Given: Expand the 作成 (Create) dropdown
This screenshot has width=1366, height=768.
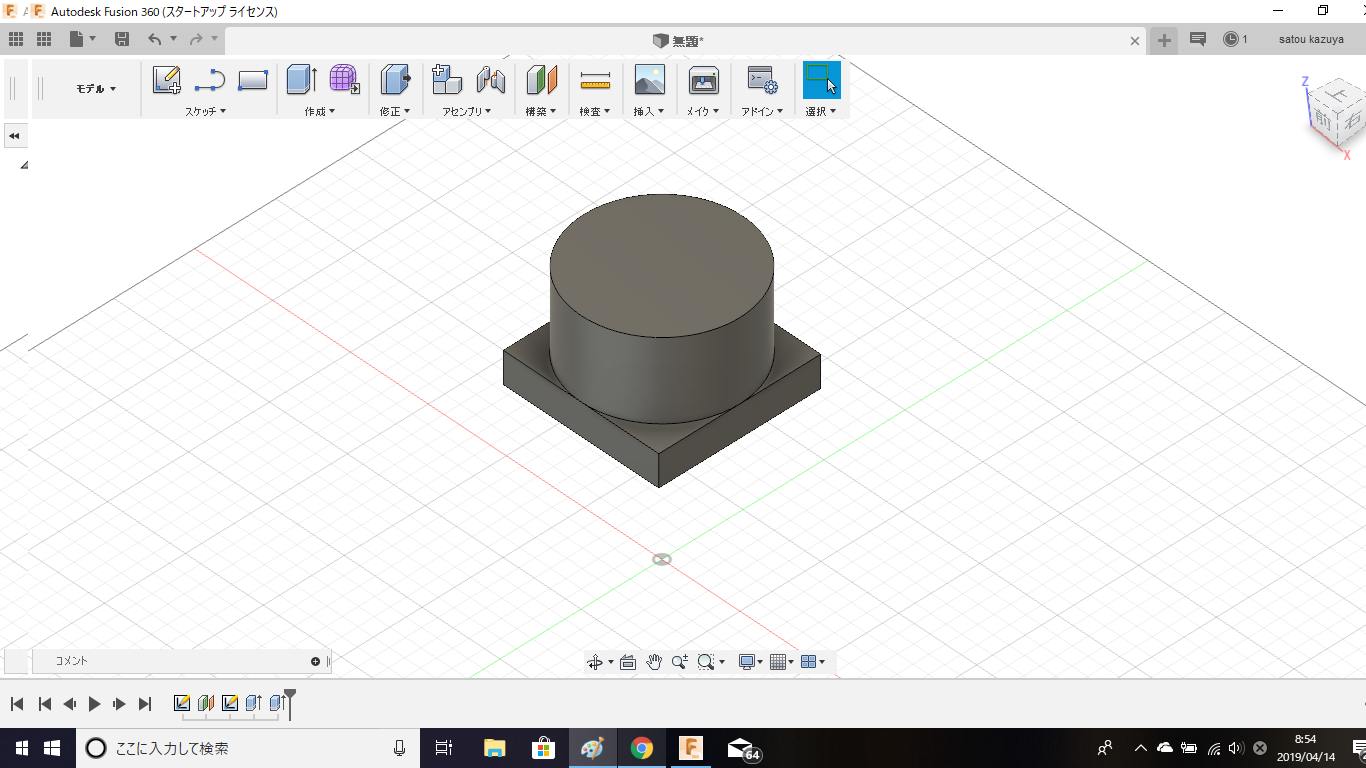Looking at the screenshot, I should (x=320, y=111).
